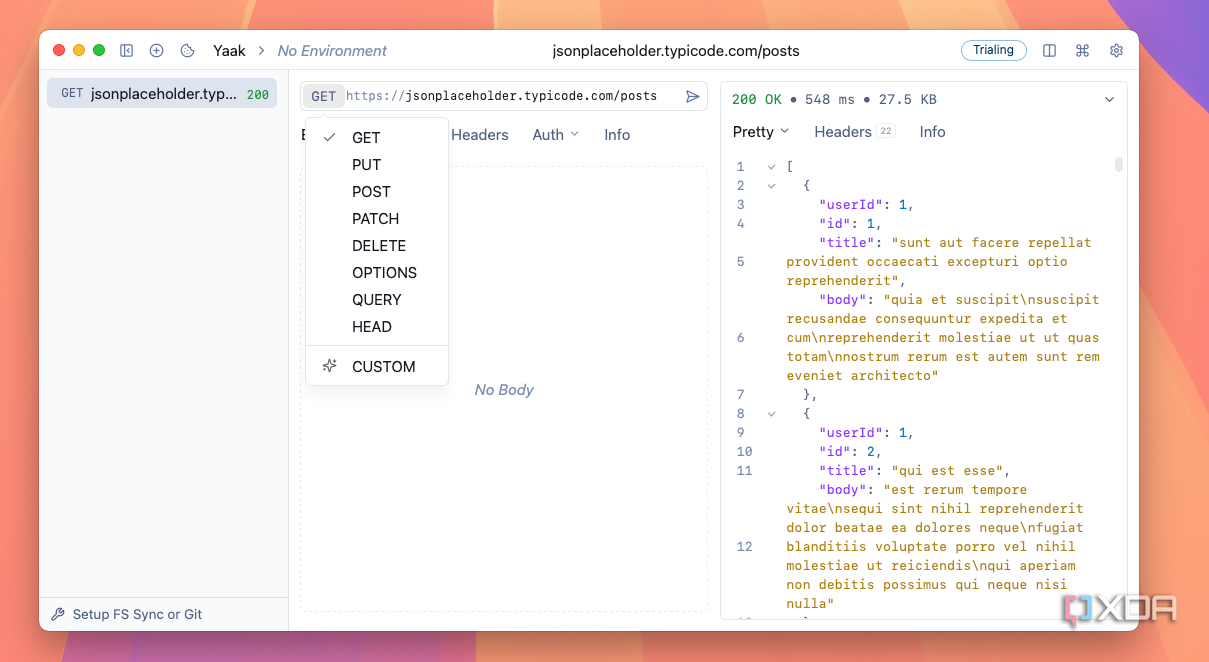
Task: Click the send request arrow icon
Action: tap(692, 96)
